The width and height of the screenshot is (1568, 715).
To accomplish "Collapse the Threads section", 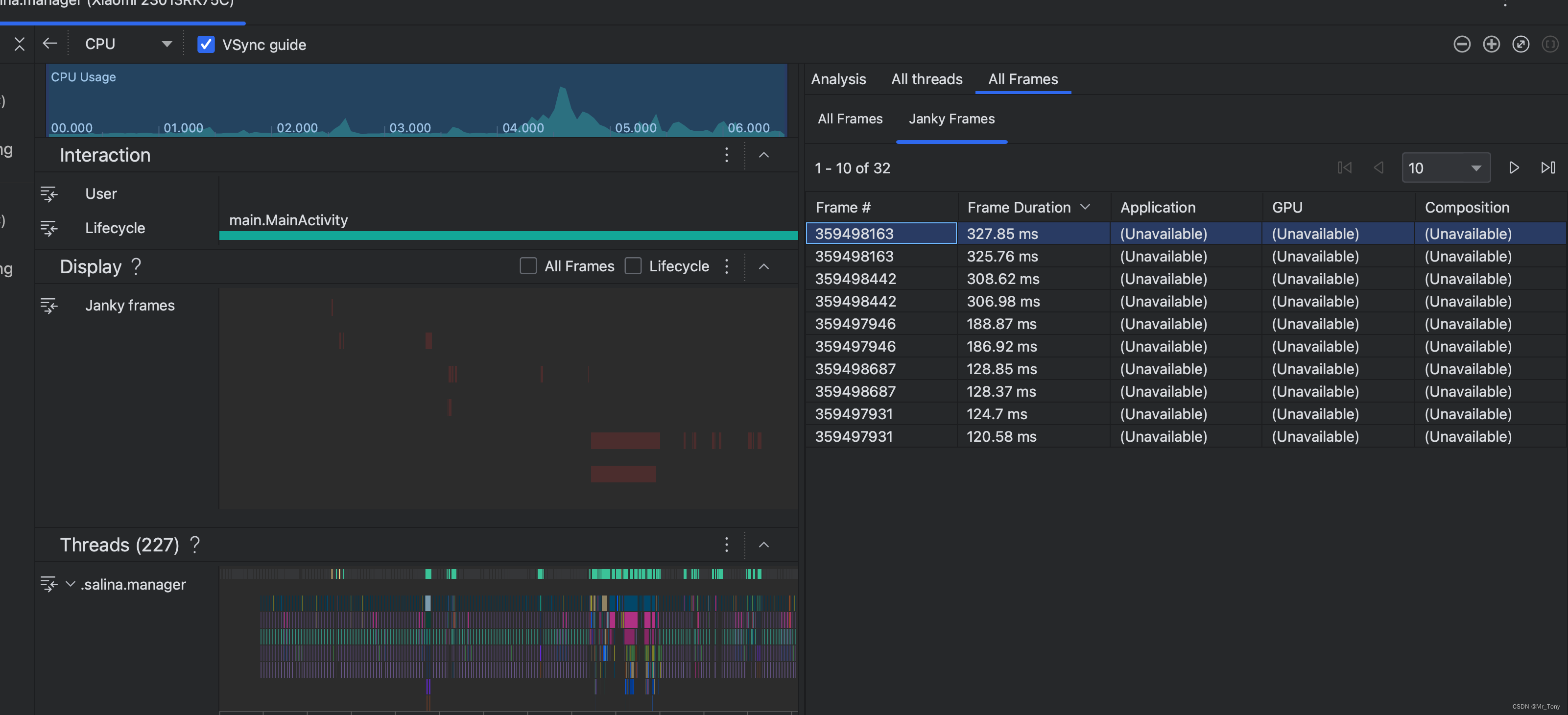I will (x=764, y=545).
